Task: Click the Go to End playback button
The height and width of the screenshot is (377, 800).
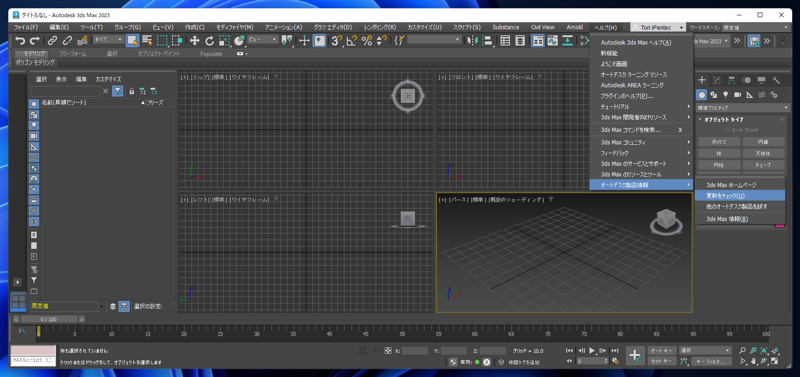Action: pos(615,350)
